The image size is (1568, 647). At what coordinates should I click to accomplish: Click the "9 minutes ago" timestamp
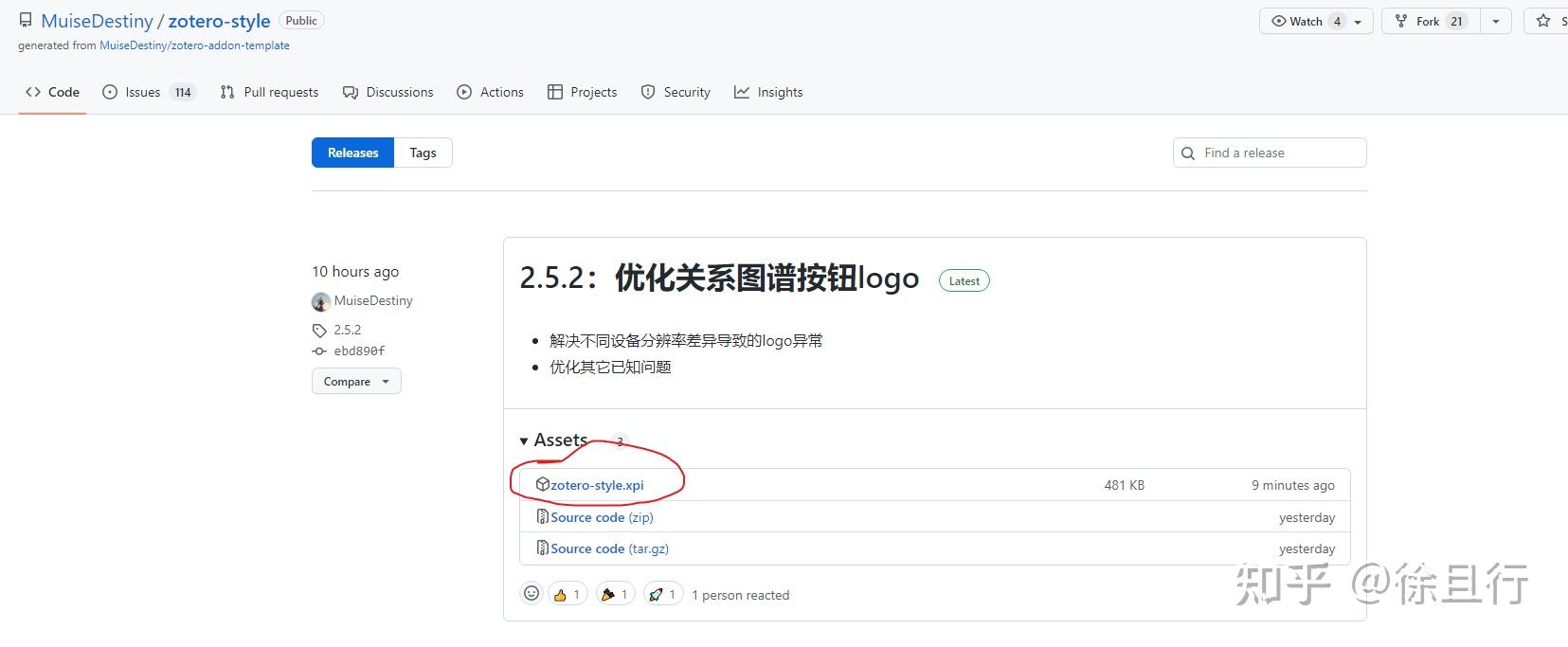(1293, 485)
